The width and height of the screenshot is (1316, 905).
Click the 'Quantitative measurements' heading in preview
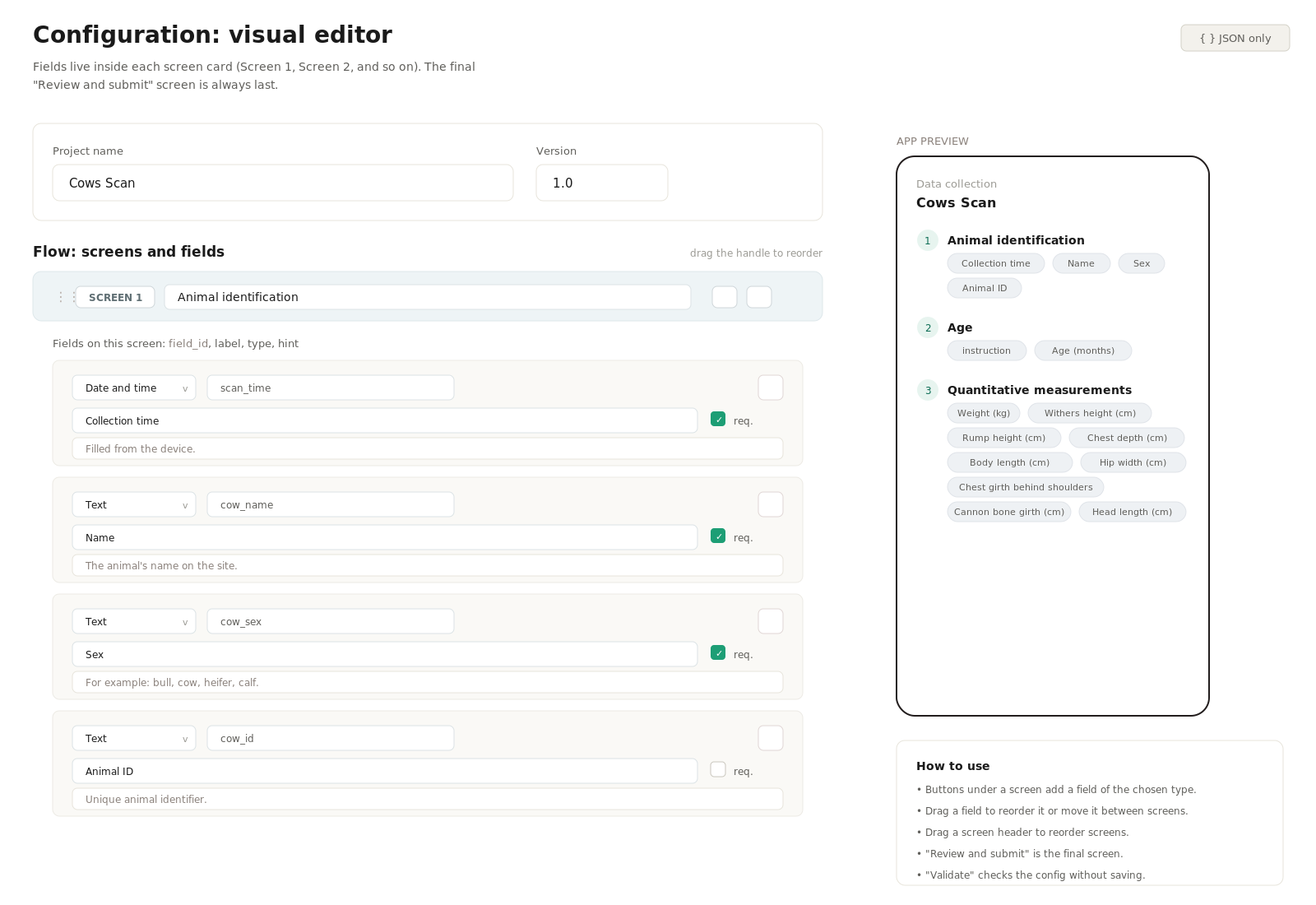click(1040, 390)
